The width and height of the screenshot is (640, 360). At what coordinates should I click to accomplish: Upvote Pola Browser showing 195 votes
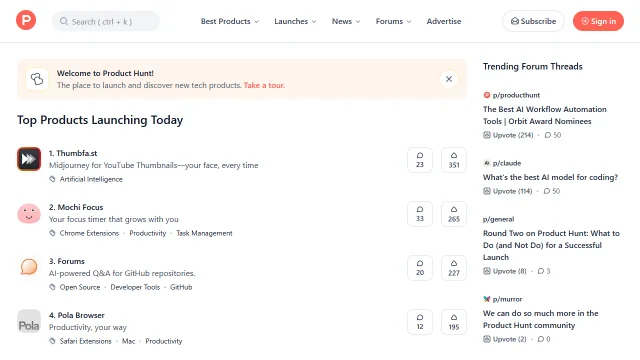454,322
